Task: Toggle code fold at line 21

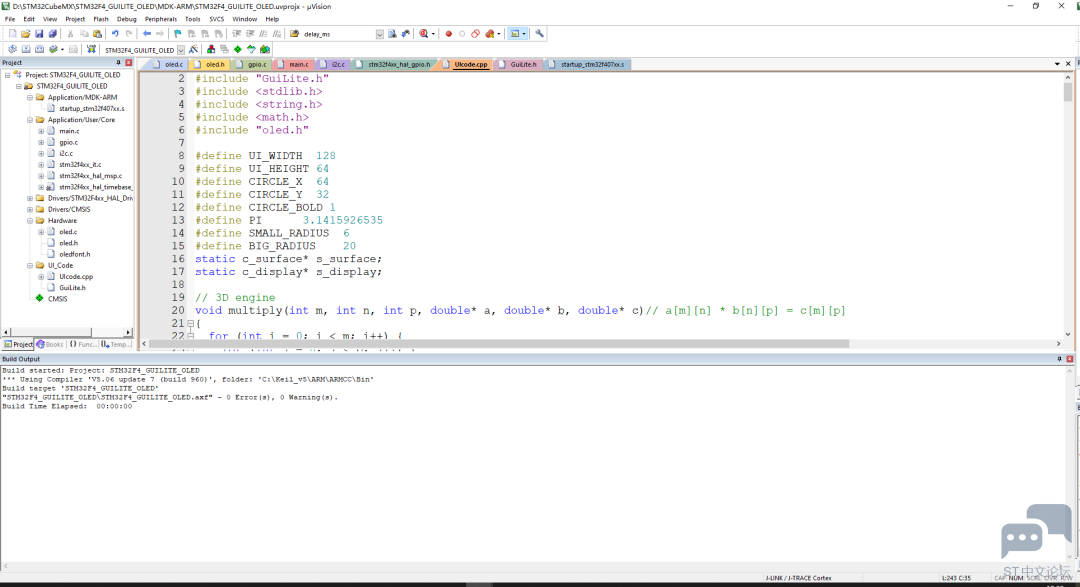Action: point(191,323)
